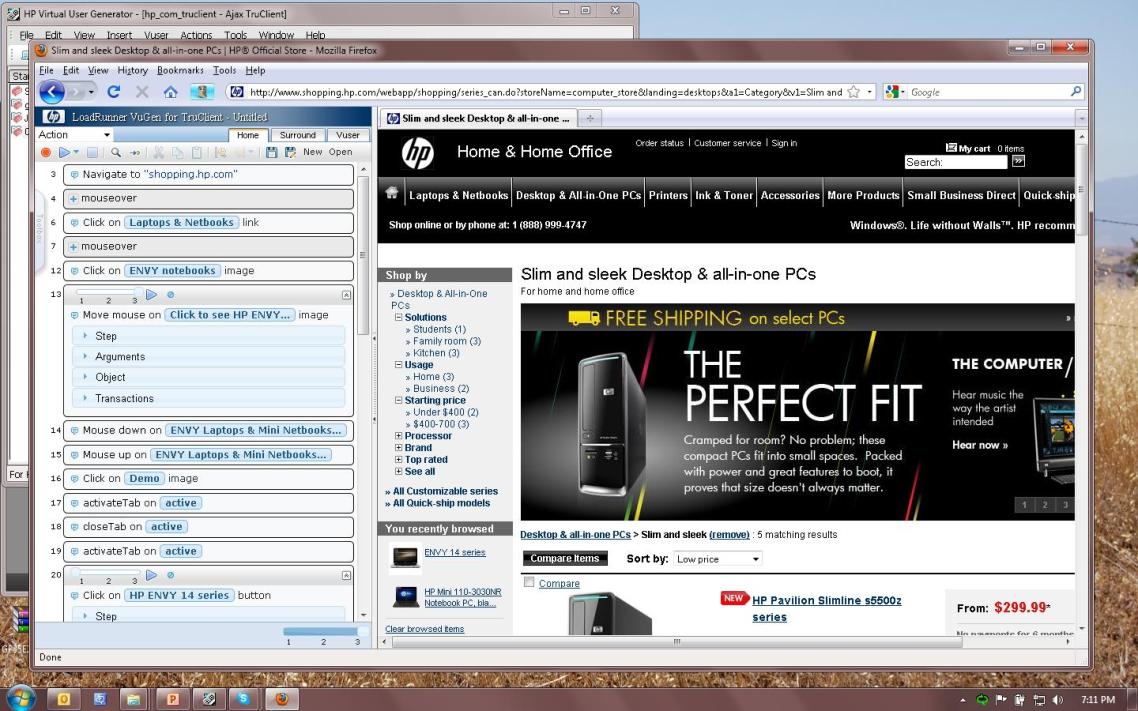Switch to the Vuser tab
Image resolution: width=1138 pixels, height=711 pixels.
[x=348, y=135]
